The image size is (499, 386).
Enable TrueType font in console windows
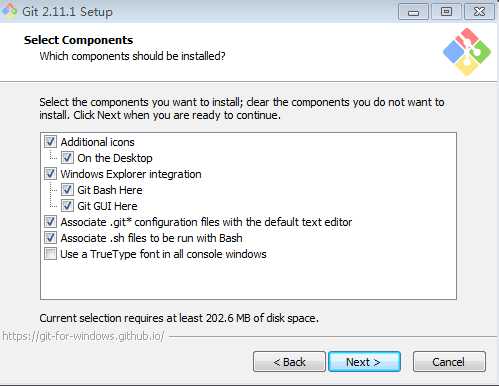click(x=50, y=254)
